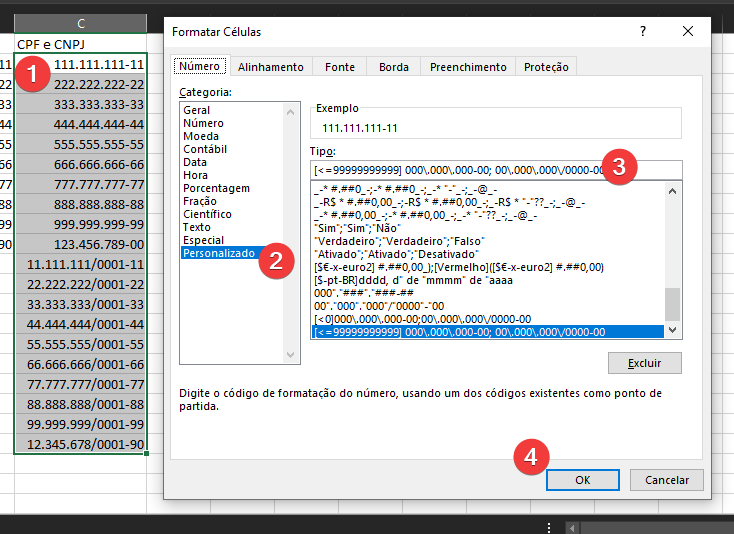Image resolution: width=734 pixels, height=534 pixels.
Task: Select cell with 222.222.222-22
Action: [x=81, y=85]
